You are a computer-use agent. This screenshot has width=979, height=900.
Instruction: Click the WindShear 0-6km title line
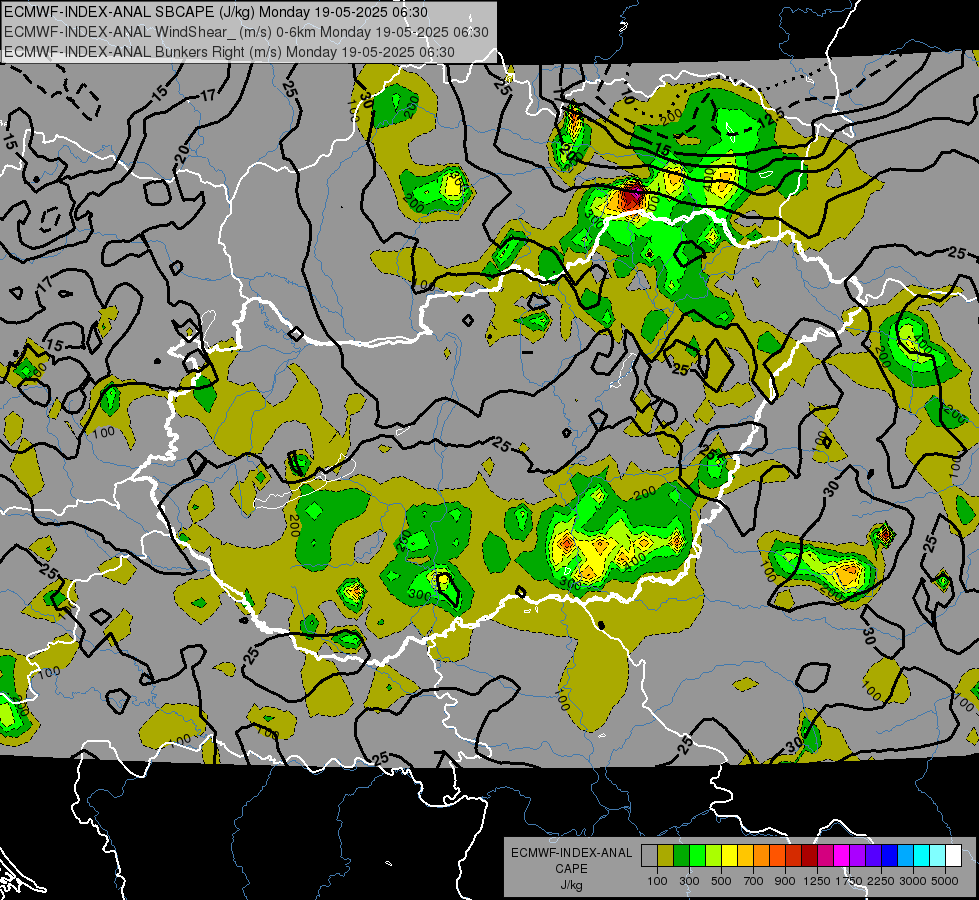246,32
